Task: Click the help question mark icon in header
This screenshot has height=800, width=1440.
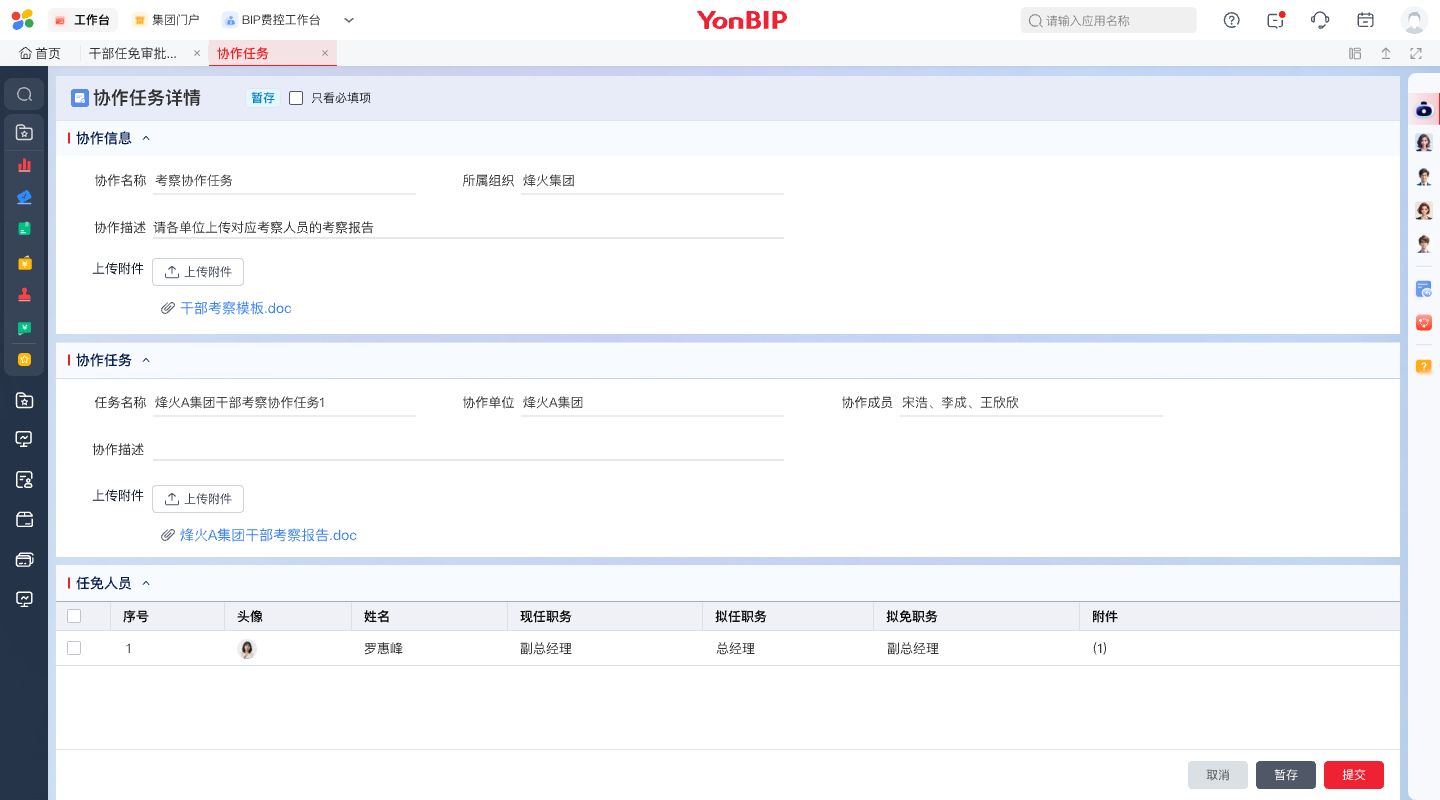Action: pos(1232,20)
